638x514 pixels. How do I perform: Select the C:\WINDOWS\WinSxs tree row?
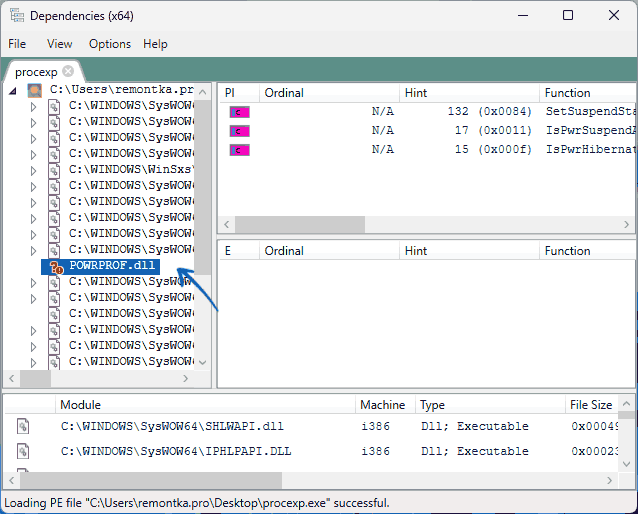(131, 169)
